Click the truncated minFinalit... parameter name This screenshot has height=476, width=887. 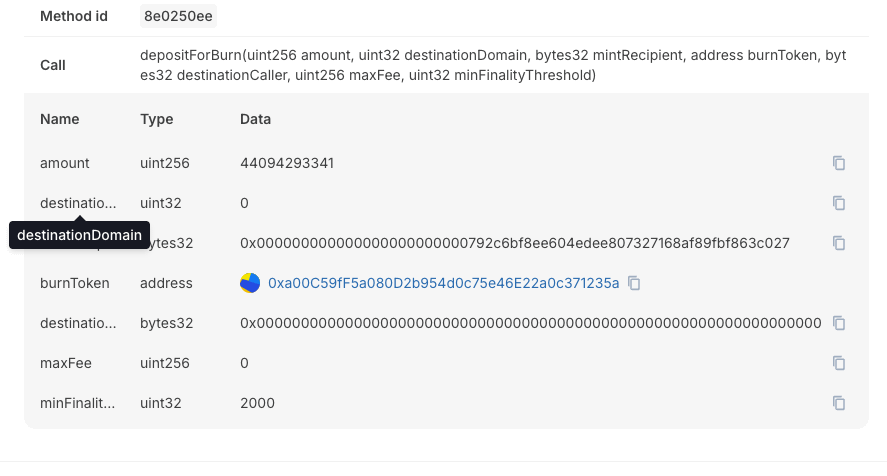point(77,403)
